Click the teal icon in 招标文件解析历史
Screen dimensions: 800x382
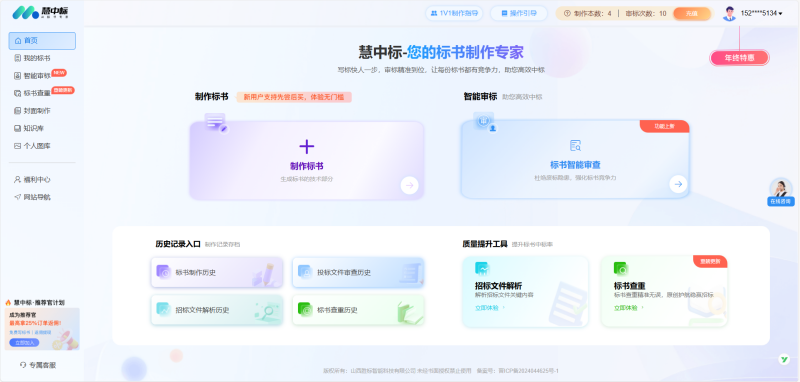pos(163,309)
